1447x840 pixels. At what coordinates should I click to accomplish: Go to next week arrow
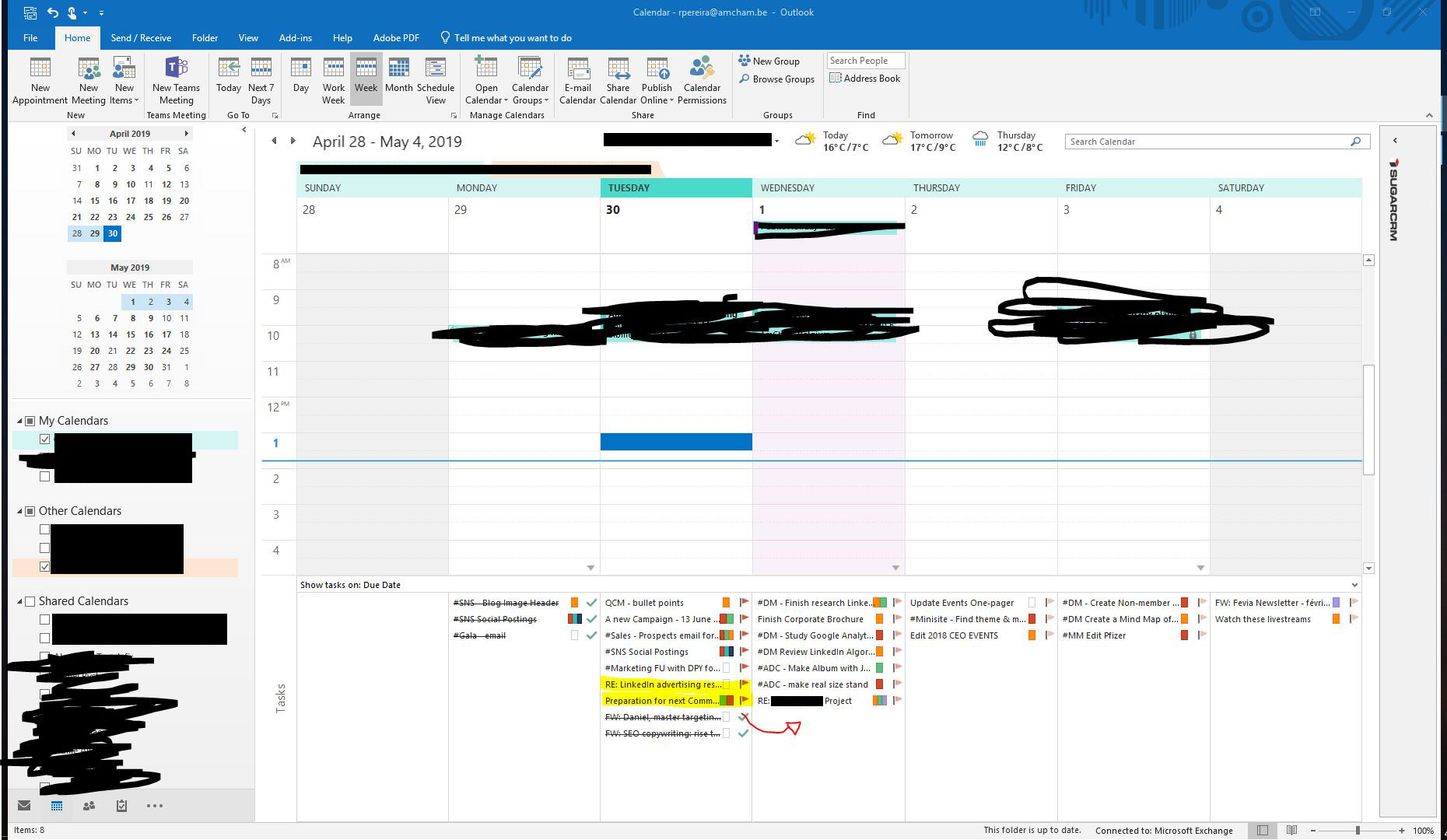coord(293,141)
